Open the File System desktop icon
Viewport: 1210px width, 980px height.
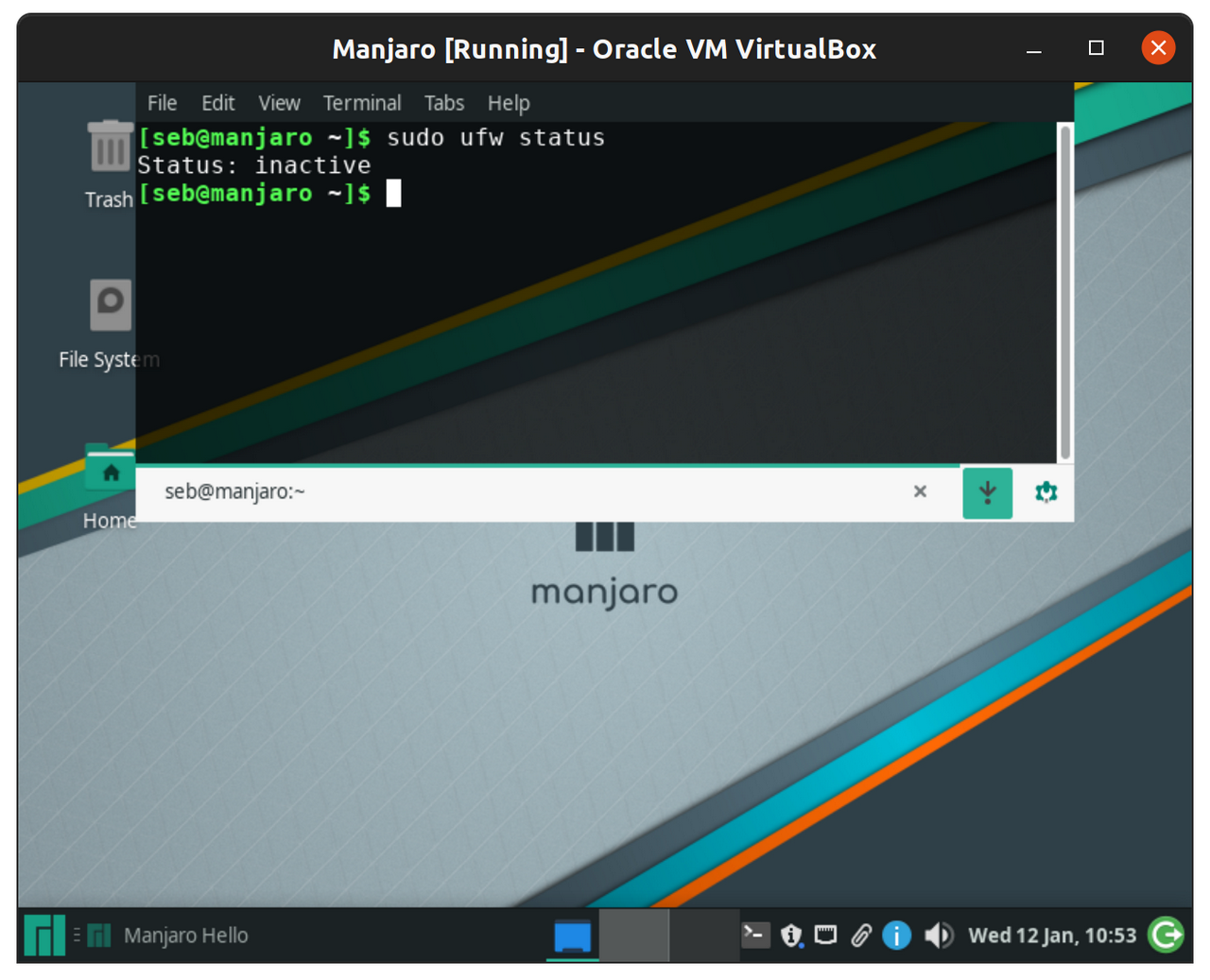tap(110, 305)
